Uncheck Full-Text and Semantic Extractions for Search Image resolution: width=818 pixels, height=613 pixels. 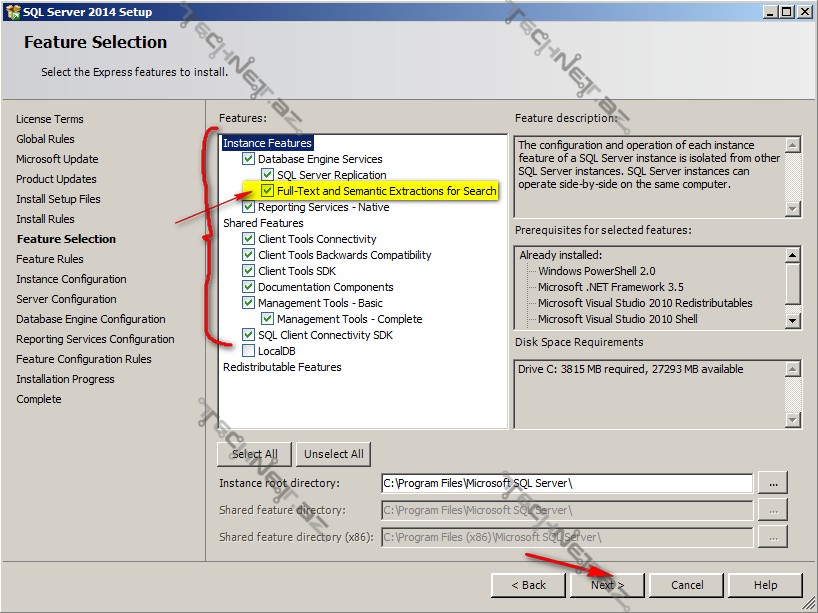click(x=267, y=190)
